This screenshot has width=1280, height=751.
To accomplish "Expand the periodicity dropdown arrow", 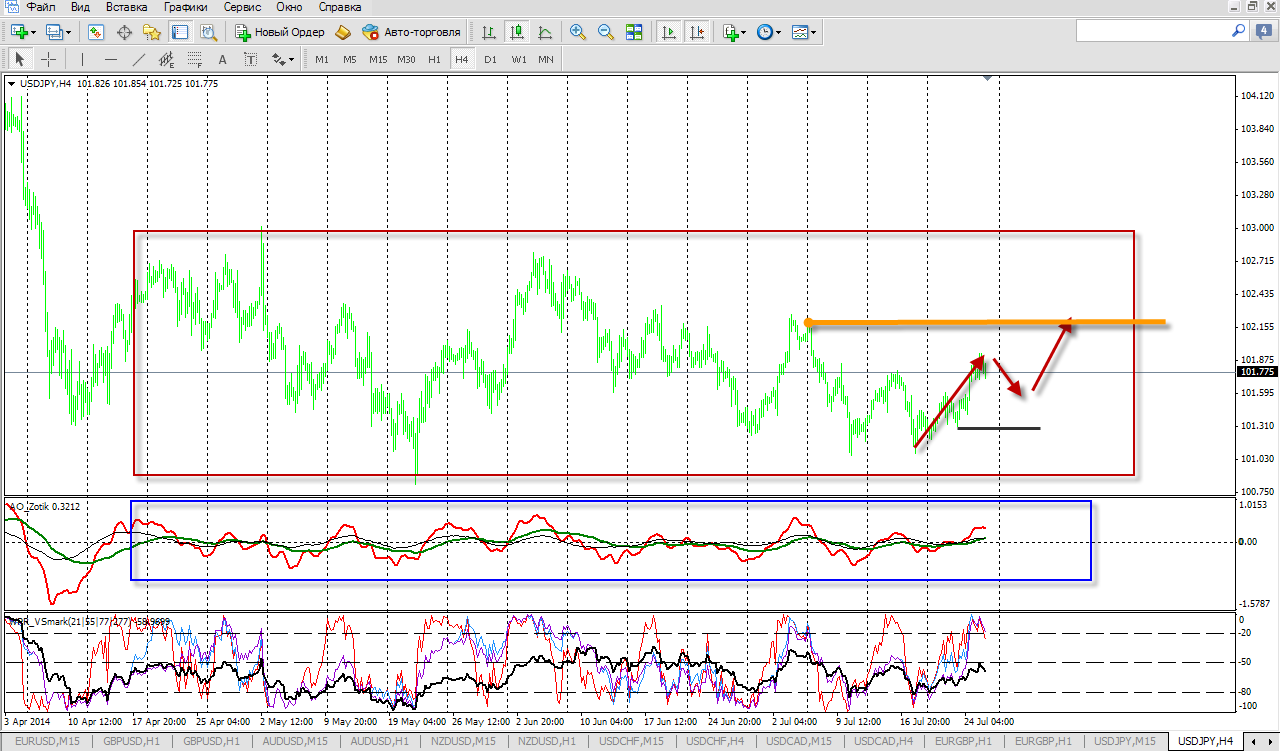I will click(780, 32).
